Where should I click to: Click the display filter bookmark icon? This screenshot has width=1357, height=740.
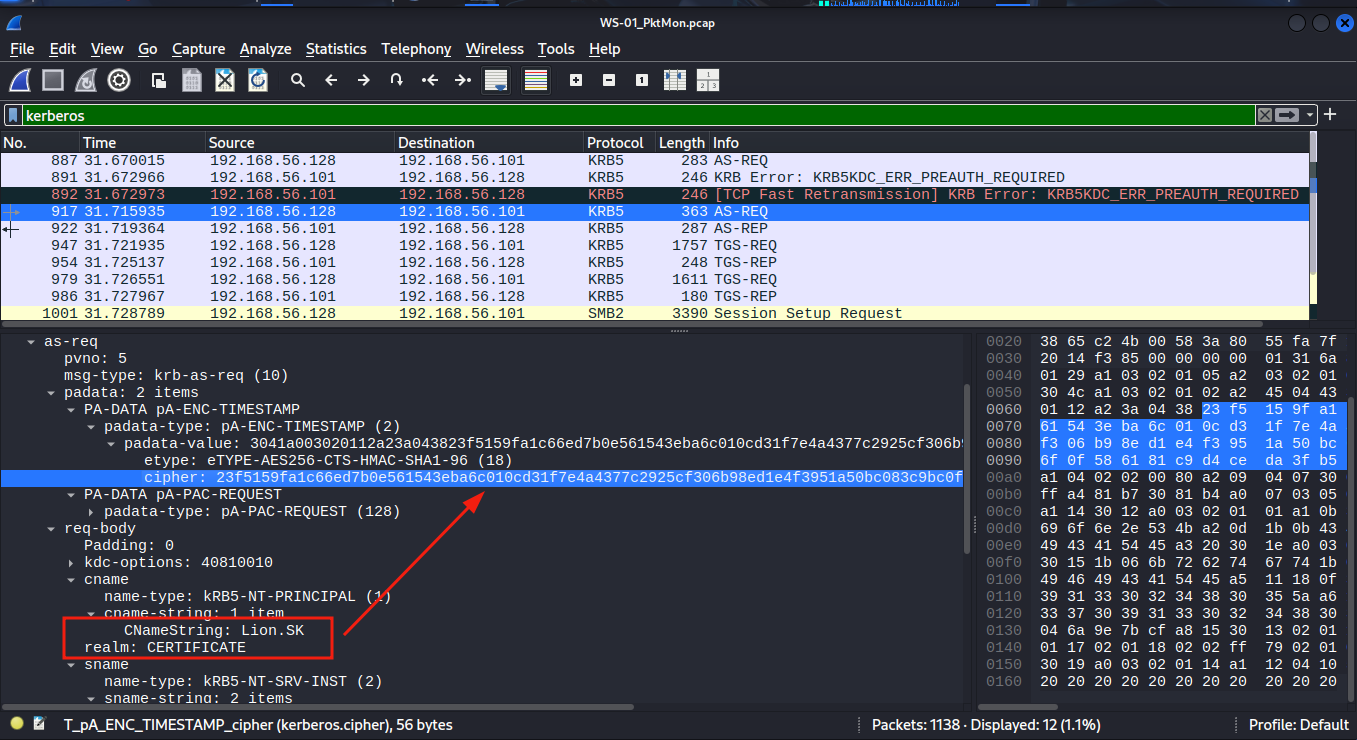coord(14,115)
